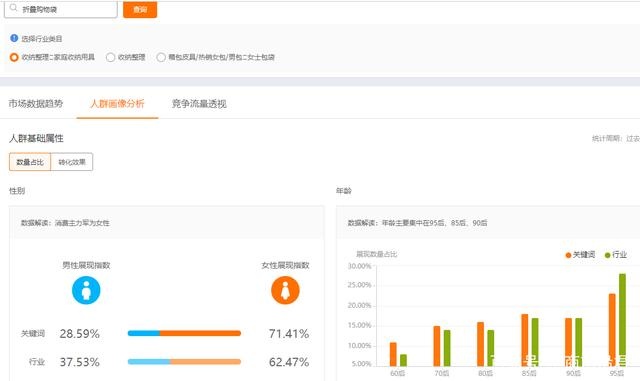Switch to 人群画像分析 tab
The width and height of the screenshot is (640, 381).
tap(117, 104)
